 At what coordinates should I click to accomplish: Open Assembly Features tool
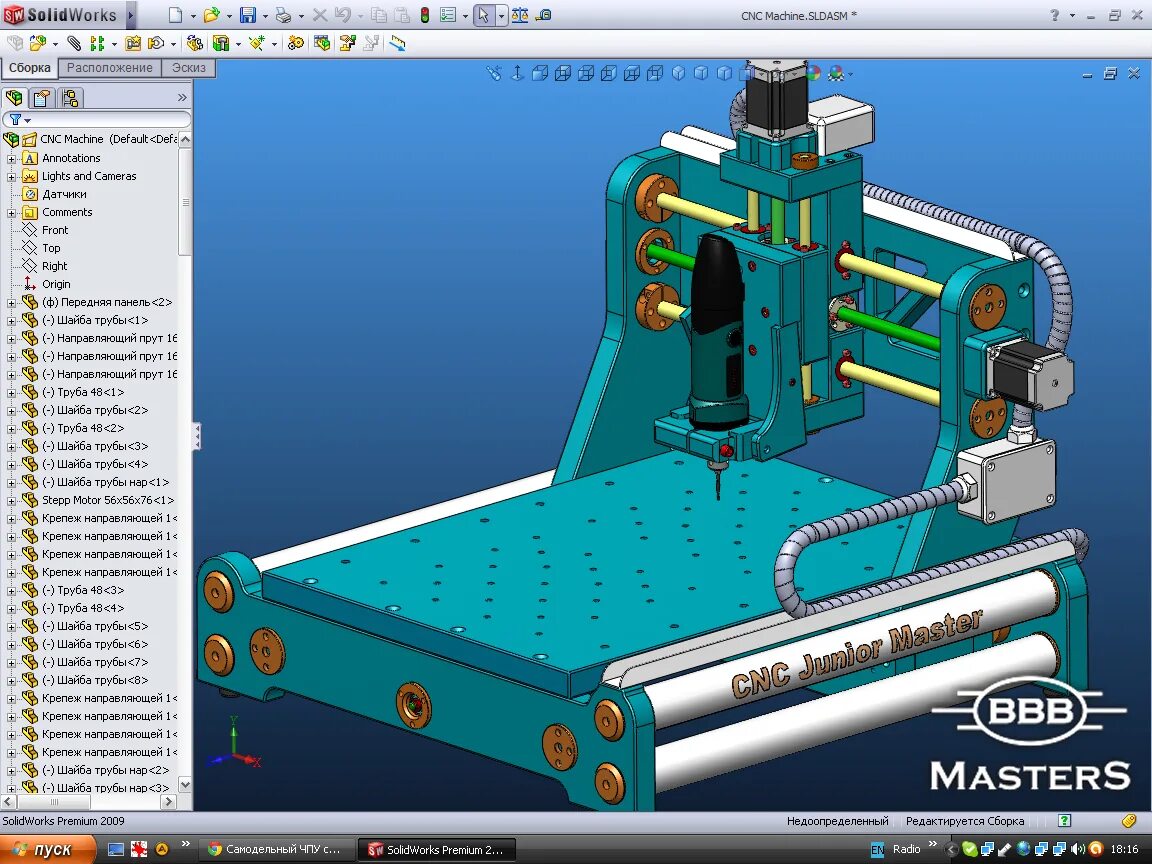221,43
